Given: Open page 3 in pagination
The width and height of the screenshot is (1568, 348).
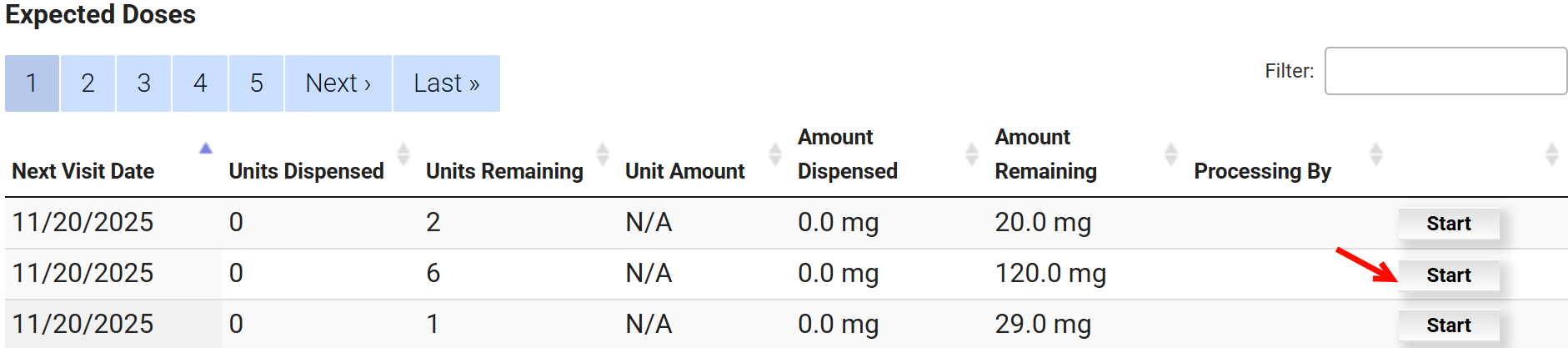Looking at the screenshot, I should [144, 83].
